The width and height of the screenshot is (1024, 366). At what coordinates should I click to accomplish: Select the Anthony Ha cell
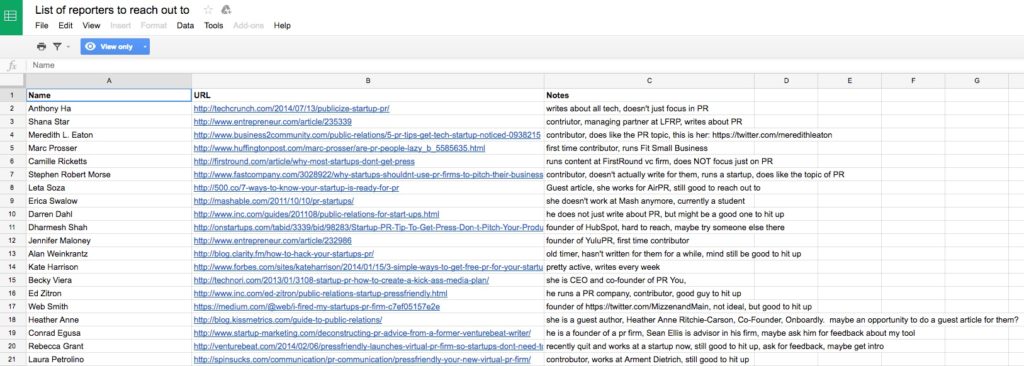pyautogui.click(x=108, y=108)
